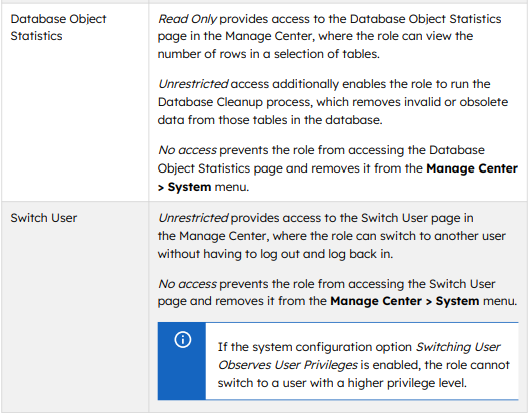
Task: Click No access in the Switch User row
Action: pos(187,284)
